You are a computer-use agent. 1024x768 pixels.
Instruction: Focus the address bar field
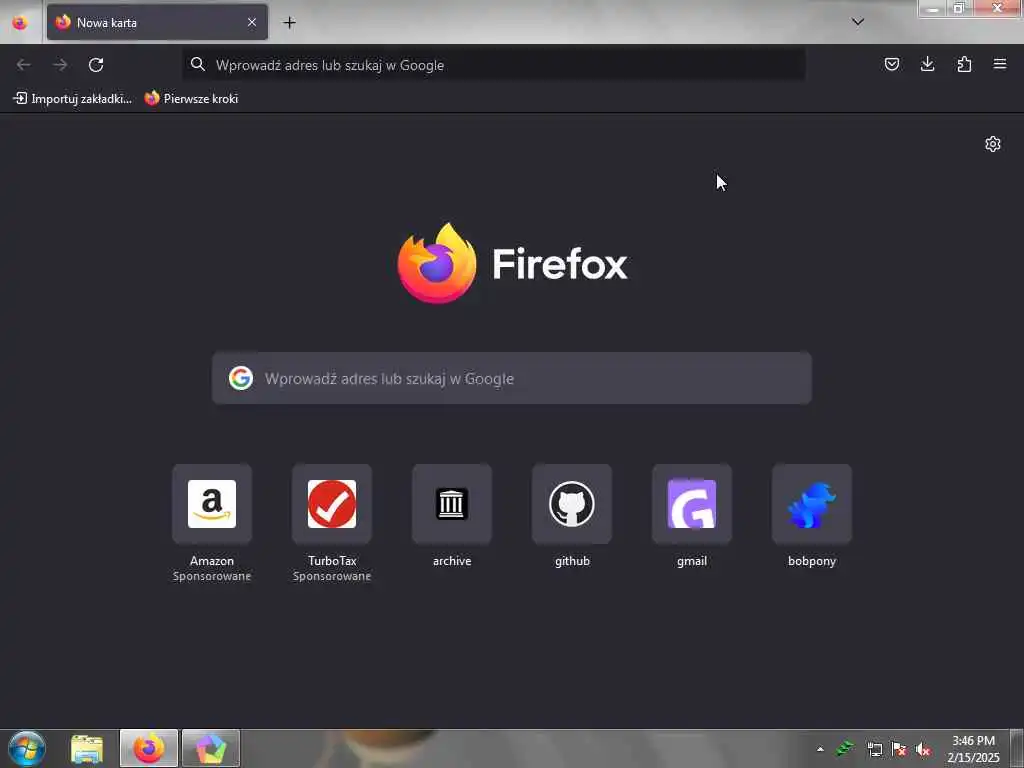click(493, 65)
